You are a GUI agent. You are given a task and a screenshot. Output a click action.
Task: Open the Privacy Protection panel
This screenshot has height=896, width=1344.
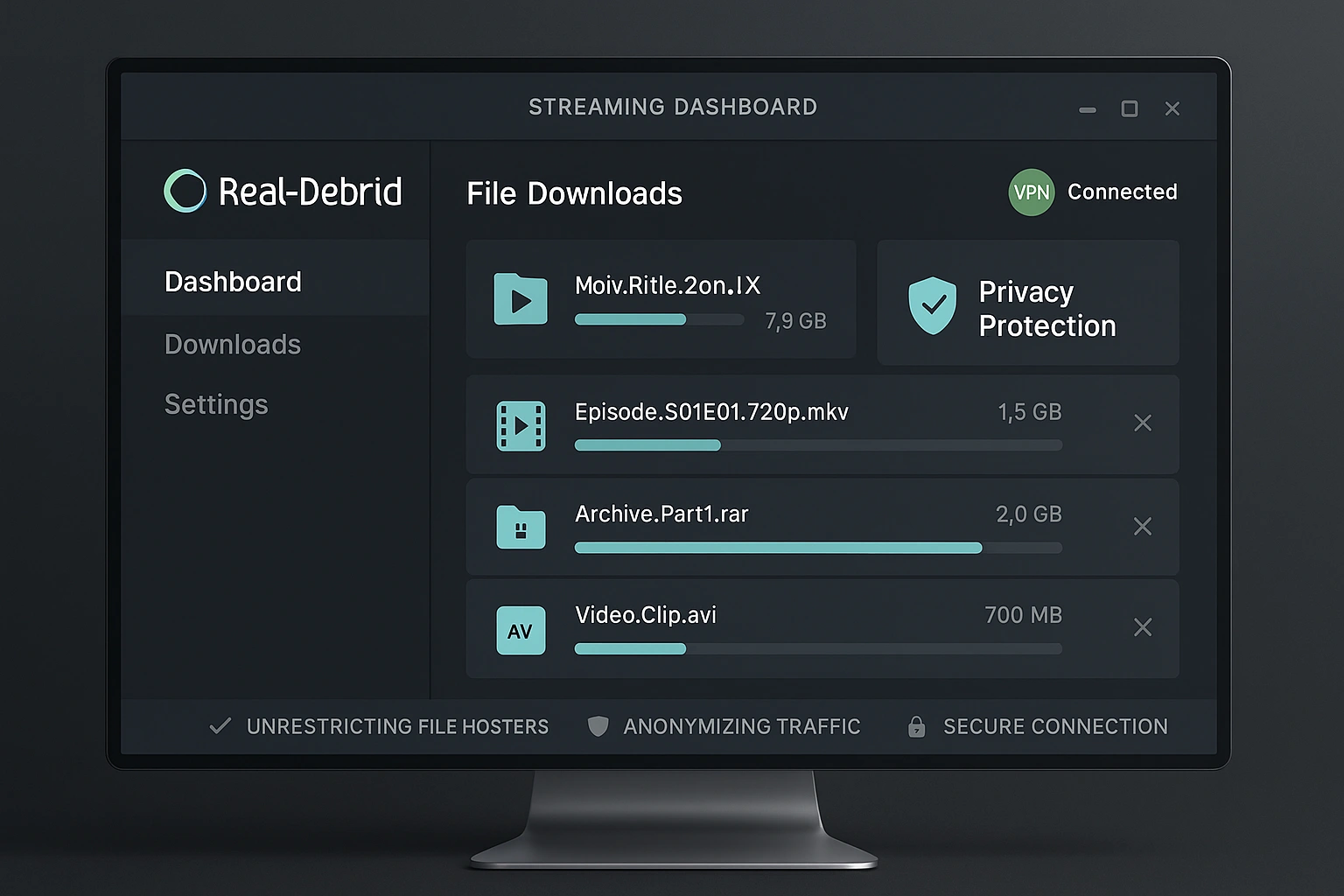click(1027, 303)
